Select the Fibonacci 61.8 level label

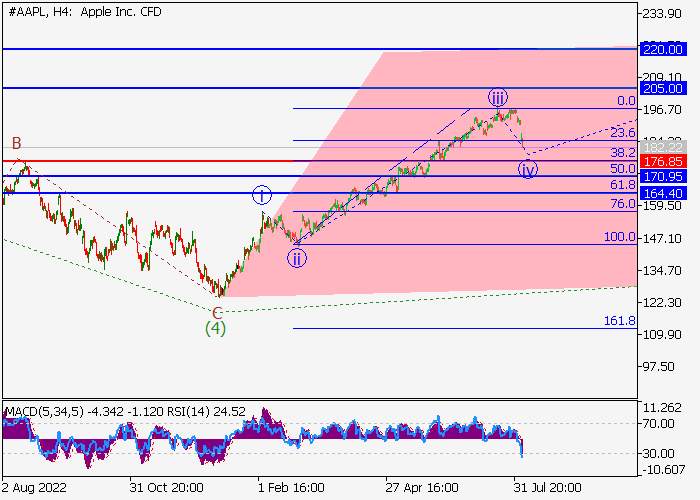point(622,185)
